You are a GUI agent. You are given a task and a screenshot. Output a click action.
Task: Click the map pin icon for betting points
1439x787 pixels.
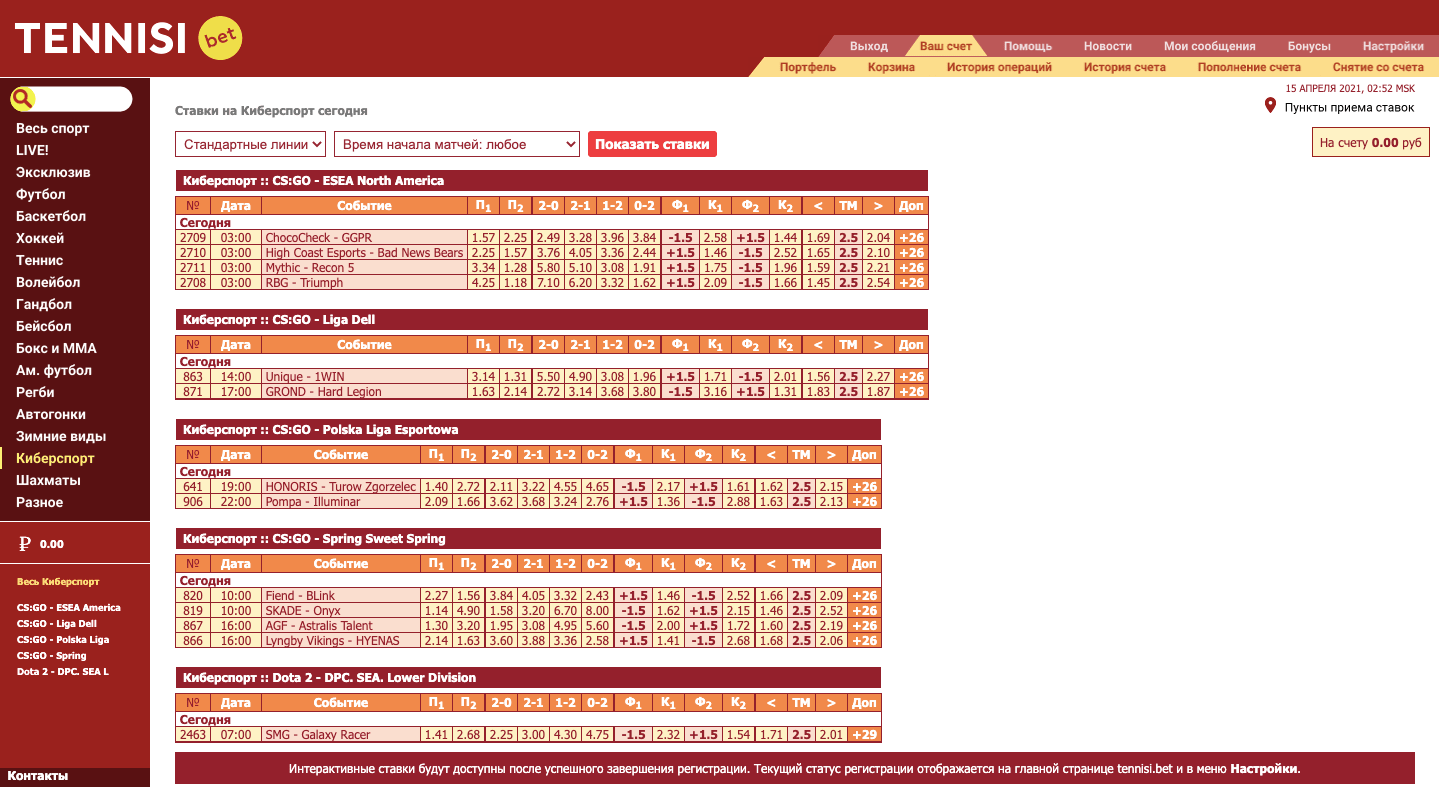[1270, 106]
